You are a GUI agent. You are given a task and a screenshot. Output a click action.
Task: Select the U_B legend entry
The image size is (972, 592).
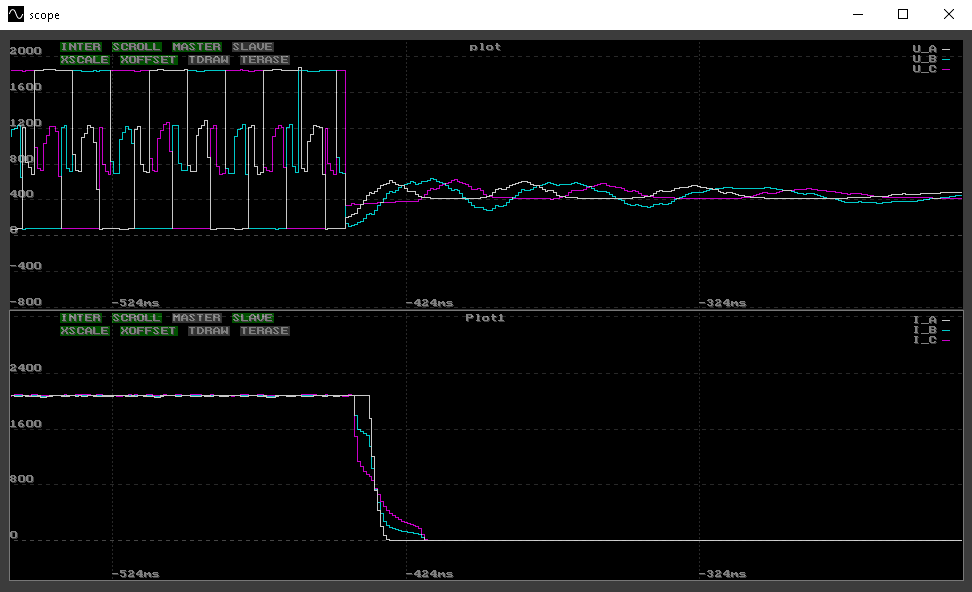tap(931, 59)
